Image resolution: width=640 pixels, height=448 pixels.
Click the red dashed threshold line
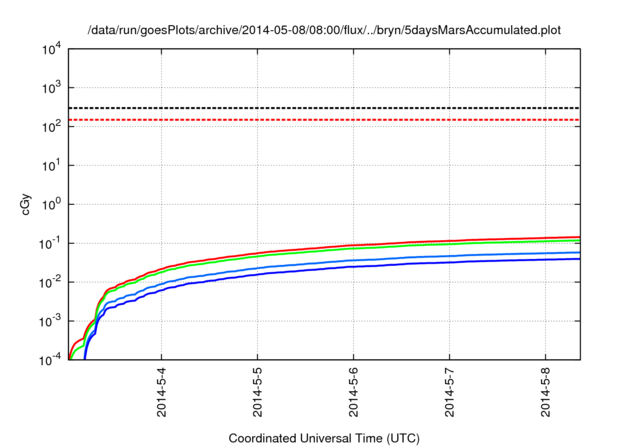pos(324,120)
